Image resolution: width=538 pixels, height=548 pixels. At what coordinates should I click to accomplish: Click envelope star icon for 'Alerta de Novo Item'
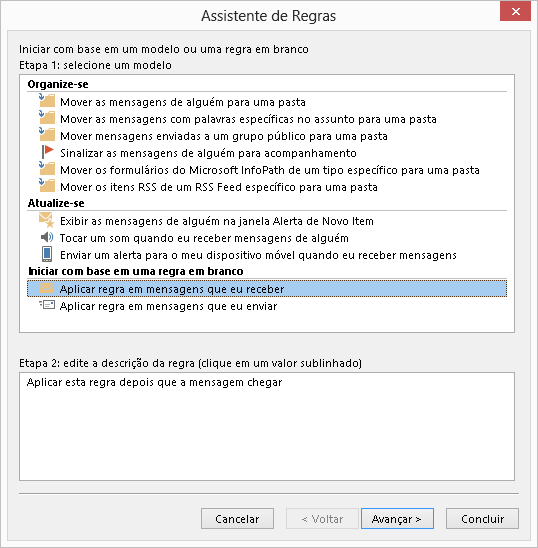pyautogui.click(x=47, y=220)
